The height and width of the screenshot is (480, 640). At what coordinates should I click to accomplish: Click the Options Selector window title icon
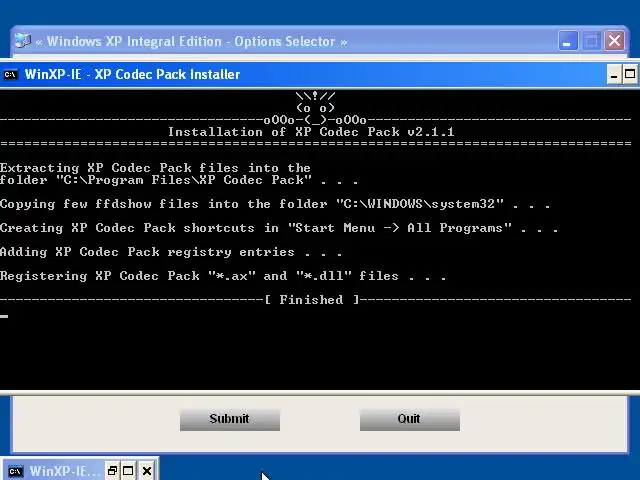[23, 41]
